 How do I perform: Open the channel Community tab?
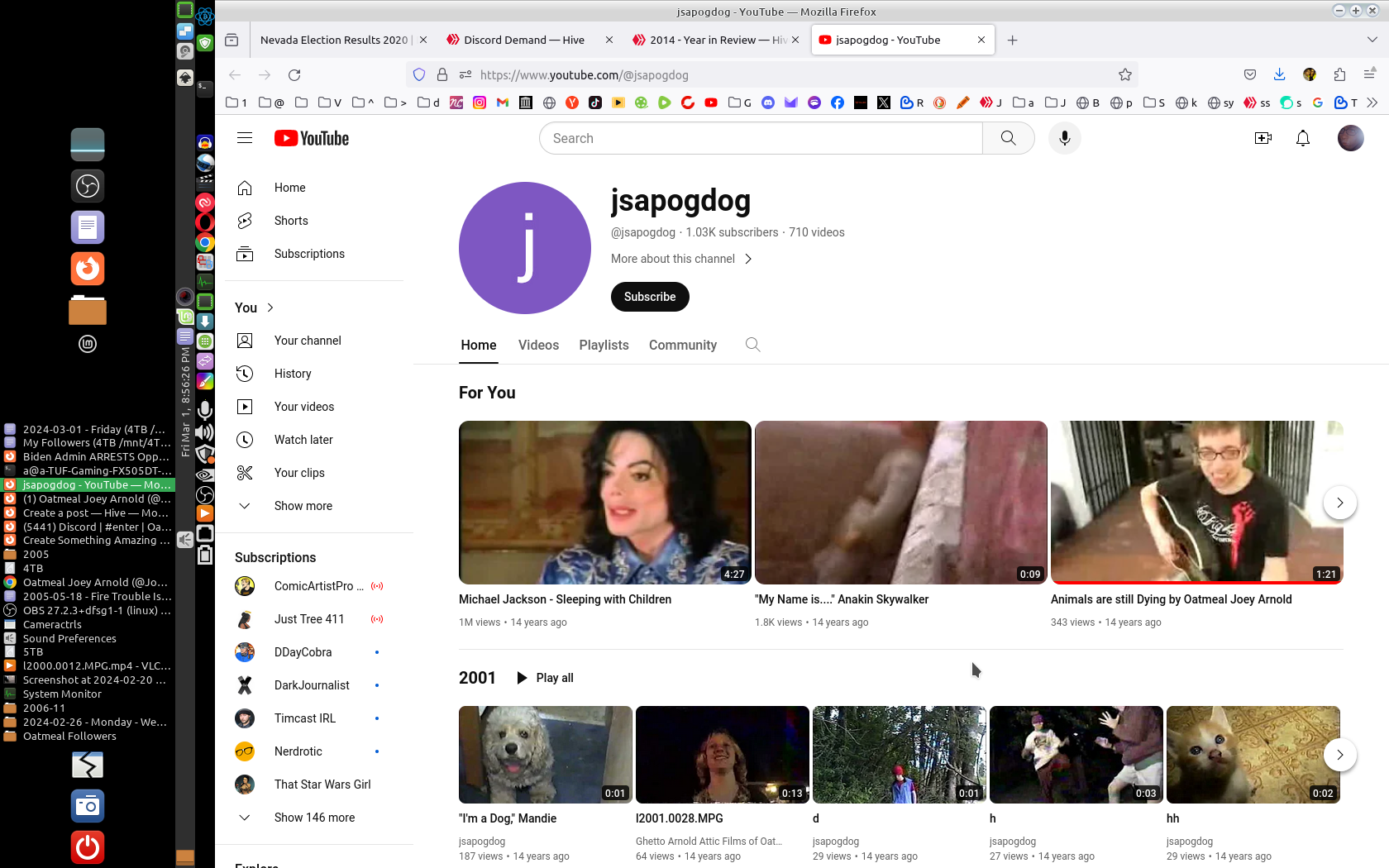tap(683, 345)
